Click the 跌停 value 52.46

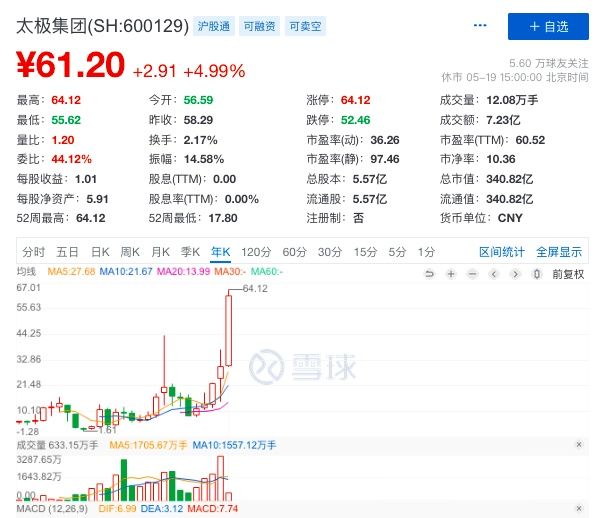pyautogui.click(x=355, y=120)
